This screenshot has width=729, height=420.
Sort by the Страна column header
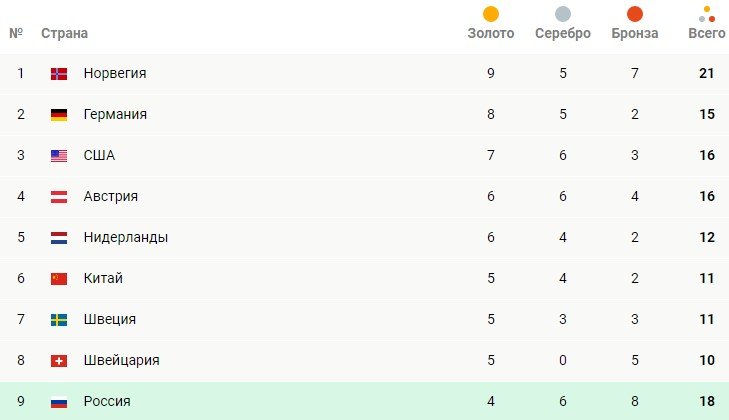tap(64, 34)
